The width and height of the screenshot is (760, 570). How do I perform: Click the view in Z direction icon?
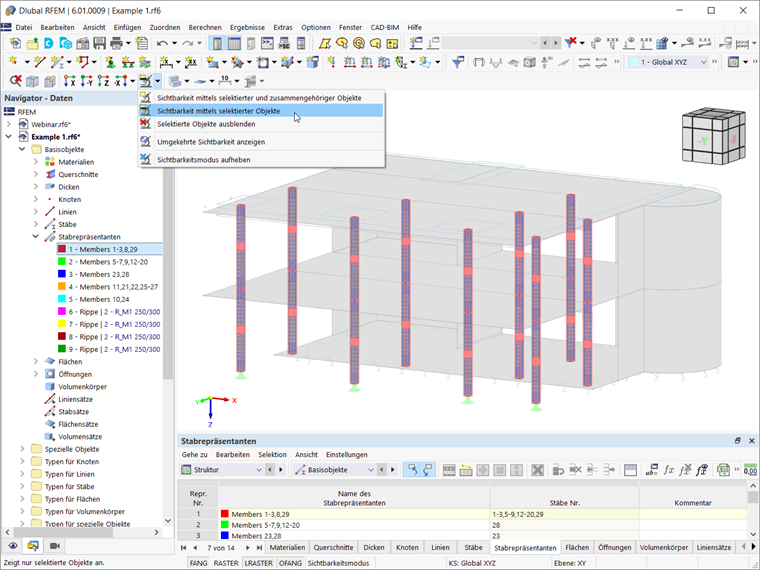pyautogui.click(x=103, y=81)
